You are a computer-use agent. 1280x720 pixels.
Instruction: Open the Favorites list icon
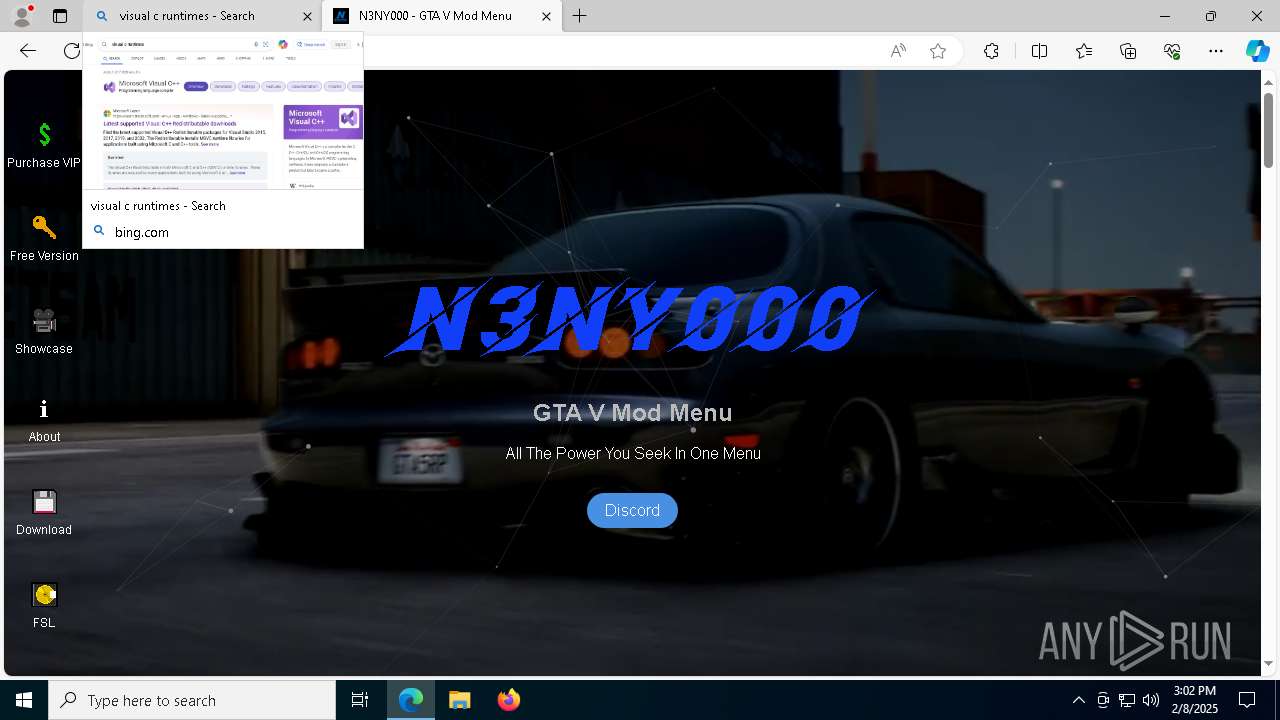[x=1084, y=51]
